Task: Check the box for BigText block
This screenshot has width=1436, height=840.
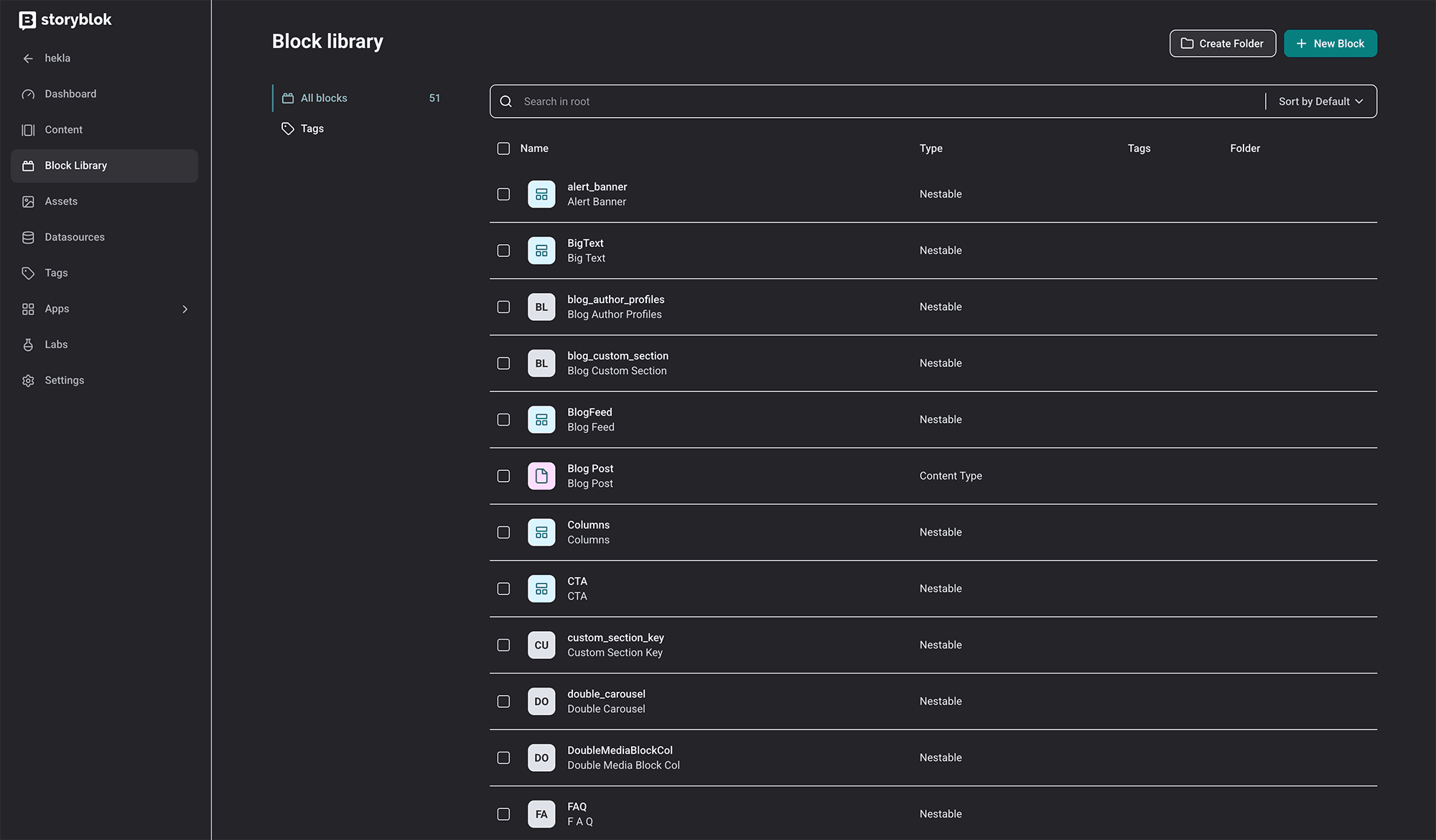Action: click(503, 251)
